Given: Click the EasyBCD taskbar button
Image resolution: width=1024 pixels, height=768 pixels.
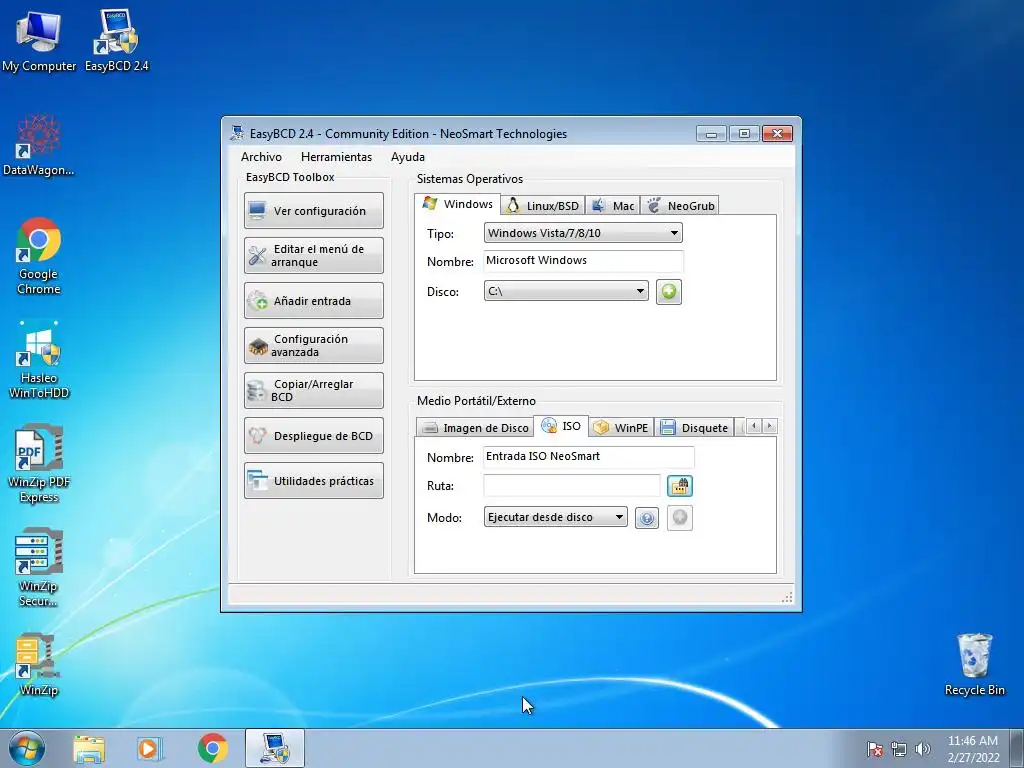Looking at the screenshot, I should 275,749.
